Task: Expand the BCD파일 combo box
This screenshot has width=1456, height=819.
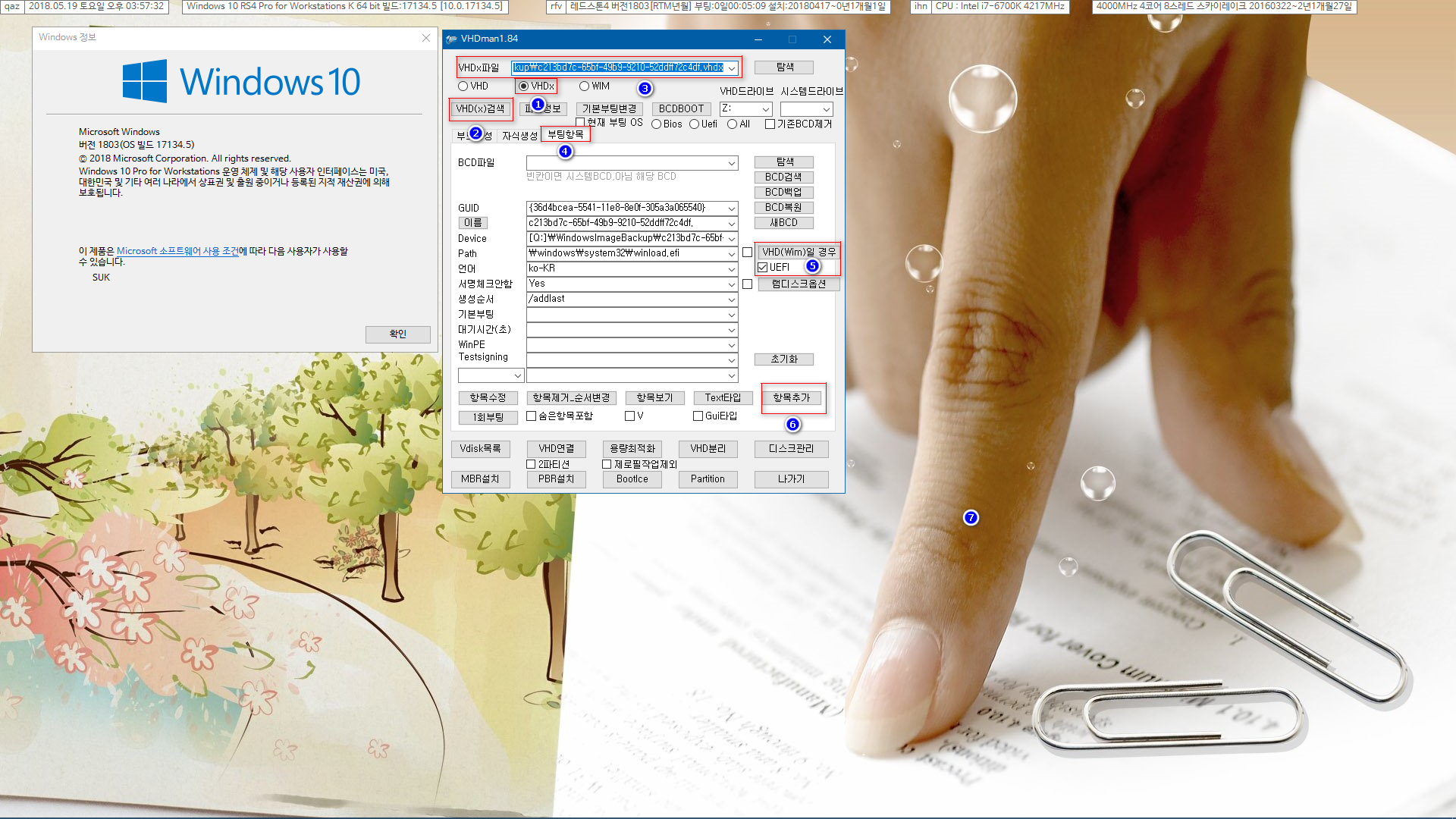Action: pyautogui.click(x=732, y=163)
